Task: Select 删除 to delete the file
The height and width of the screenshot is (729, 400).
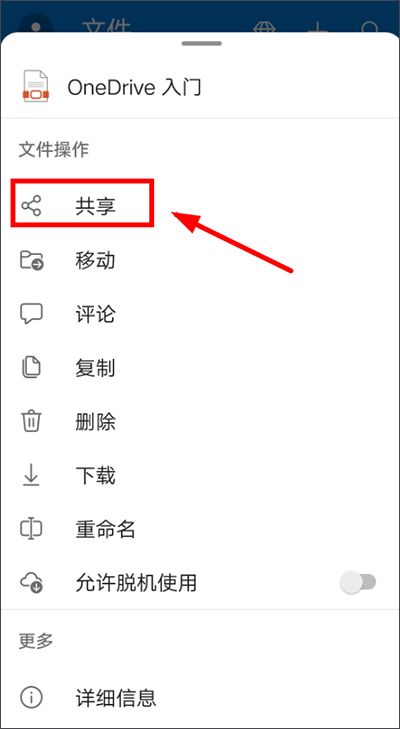Action: click(x=200, y=422)
